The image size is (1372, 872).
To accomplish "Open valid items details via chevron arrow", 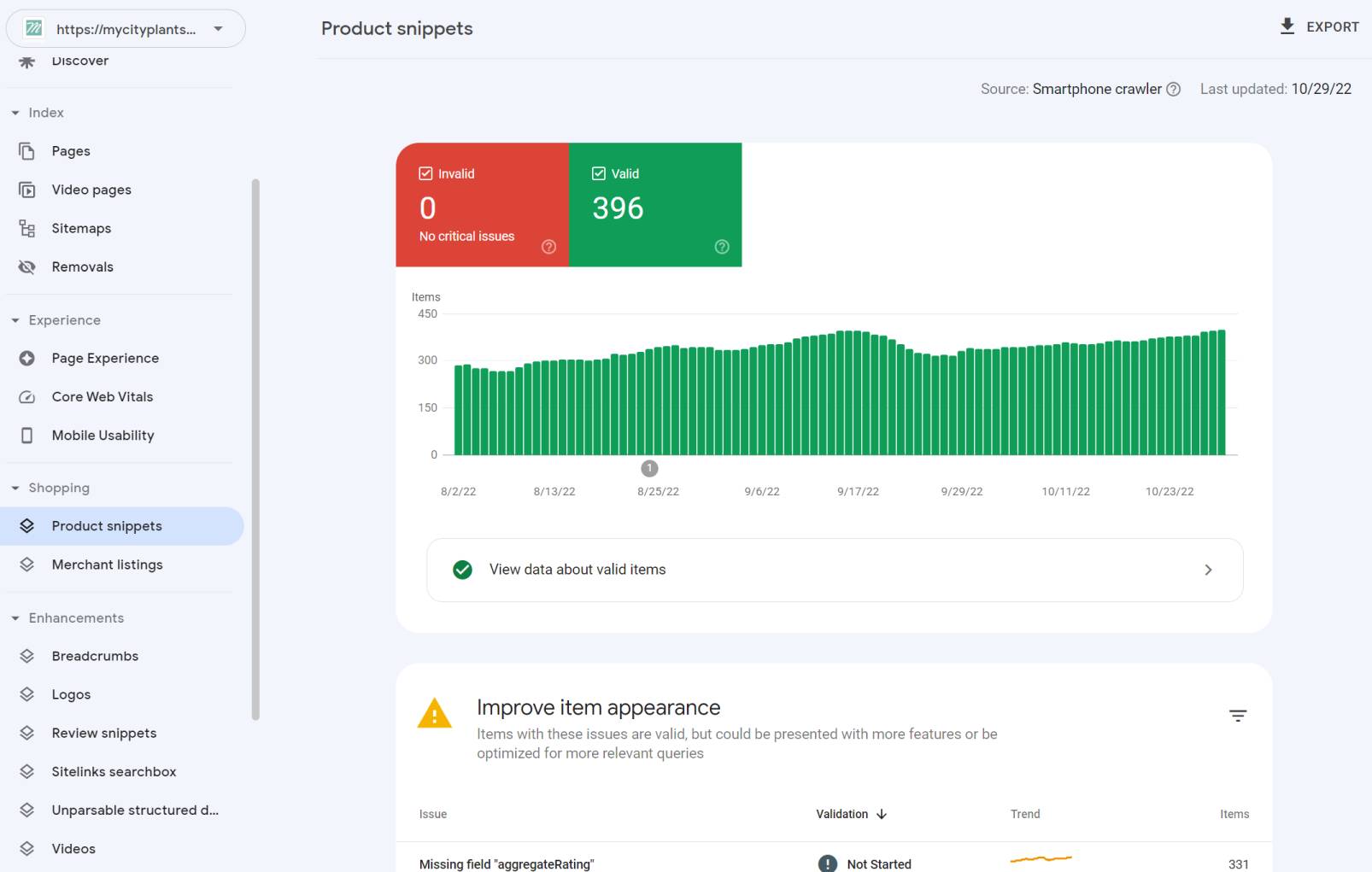I will click(x=1208, y=570).
